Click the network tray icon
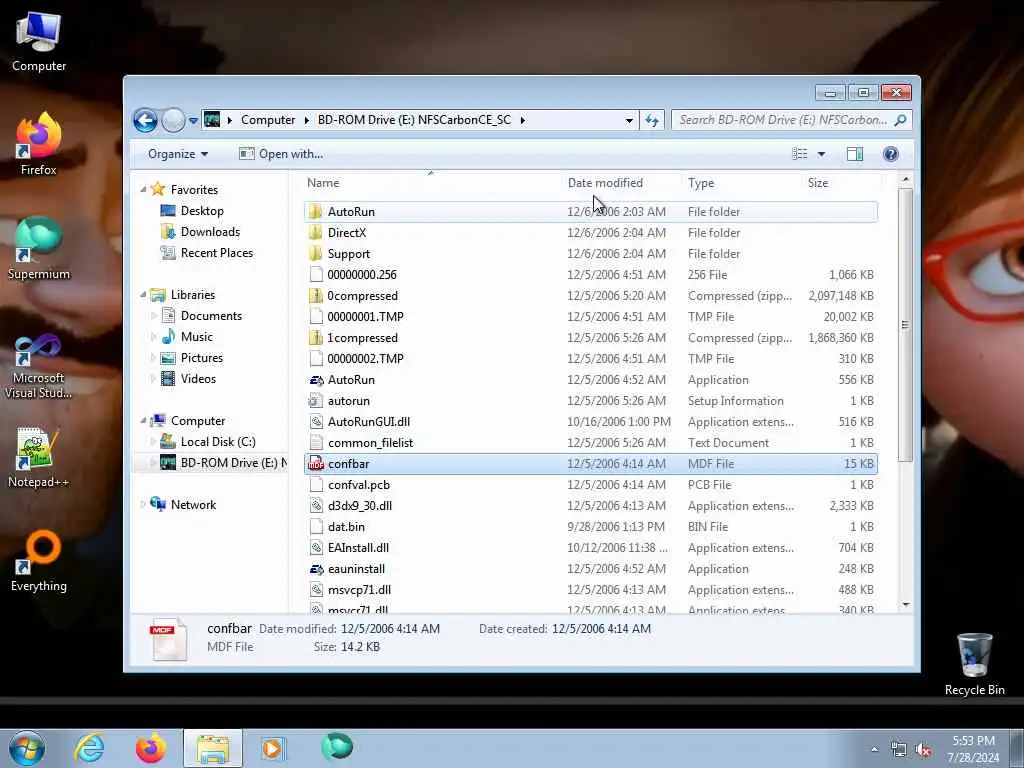Image resolution: width=1024 pixels, height=768 pixels. coord(899,750)
